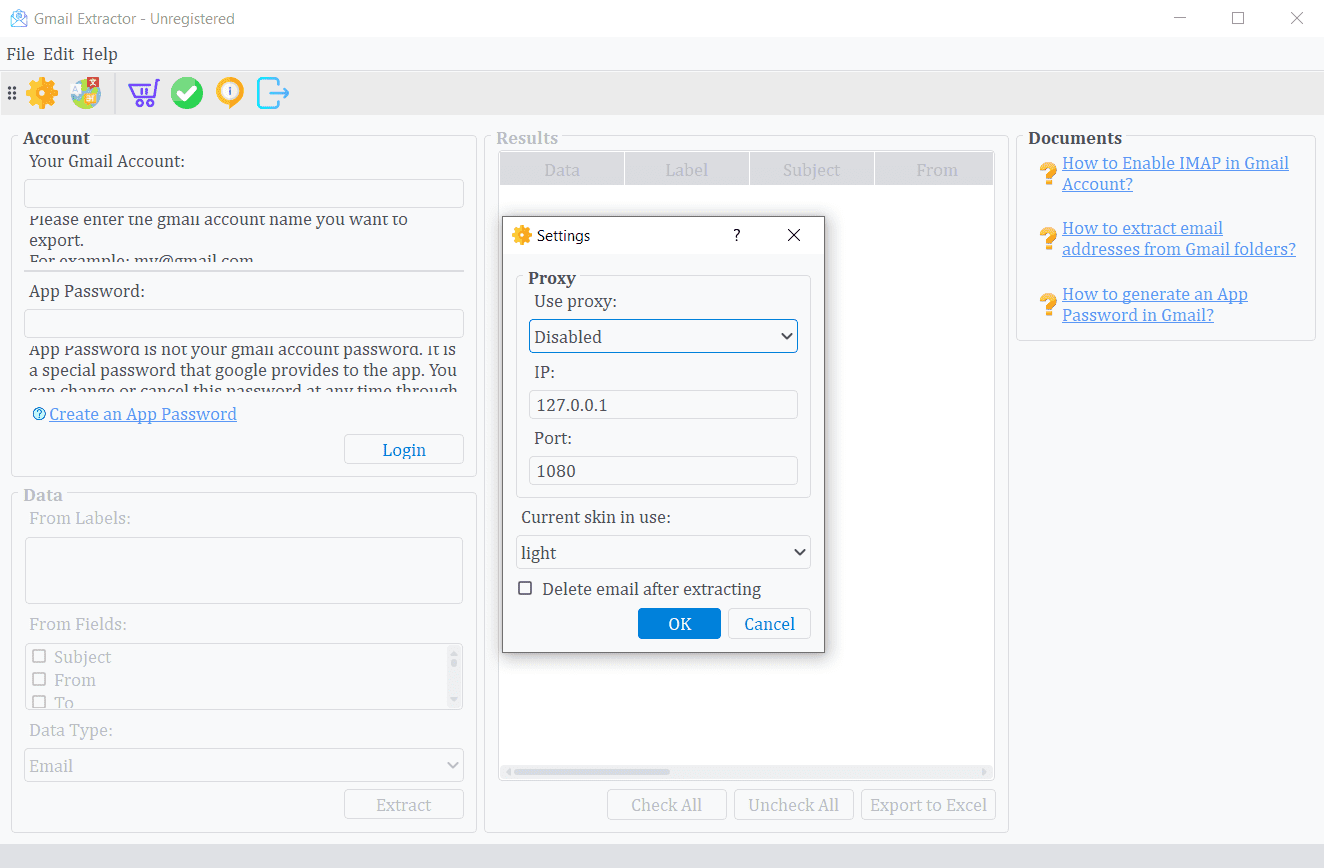Open 'Create an App Password' link
The image size is (1324, 868).
pyautogui.click(x=143, y=414)
